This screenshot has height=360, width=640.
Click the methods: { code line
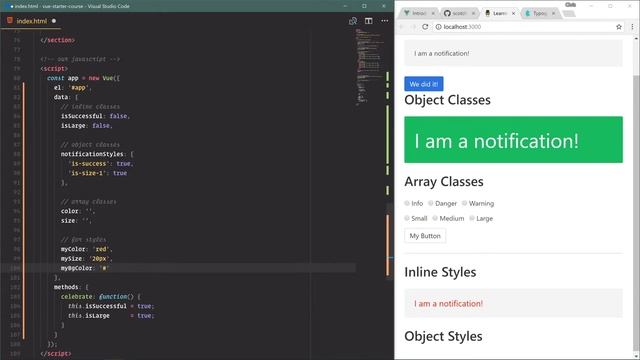pos(71,287)
